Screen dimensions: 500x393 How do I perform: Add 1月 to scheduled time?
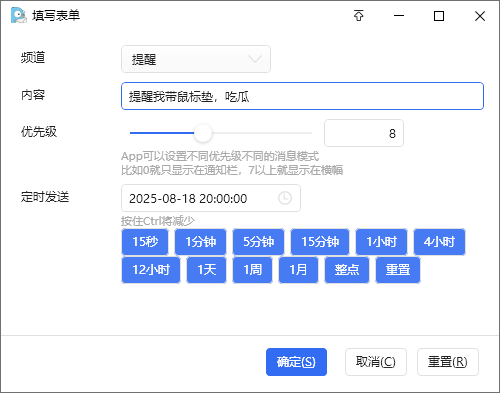(x=298, y=270)
